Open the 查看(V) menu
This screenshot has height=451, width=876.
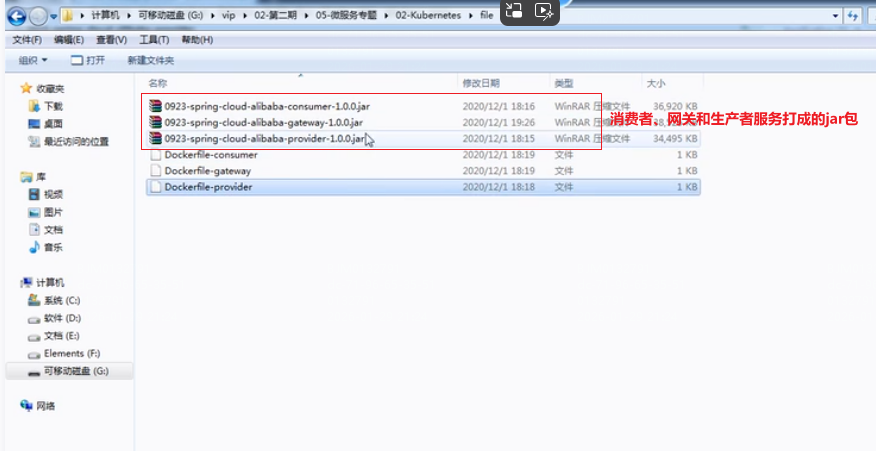[x=111, y=40]
